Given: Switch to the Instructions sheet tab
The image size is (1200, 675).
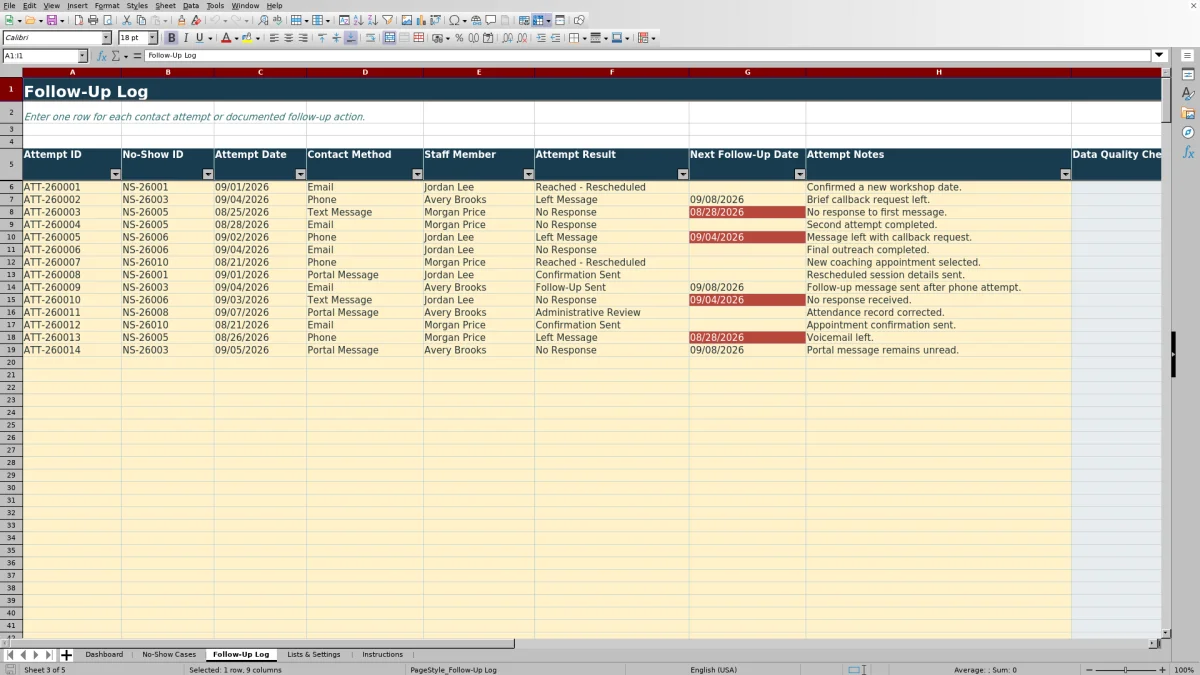Looking at the screenshot, I should 382,655.
